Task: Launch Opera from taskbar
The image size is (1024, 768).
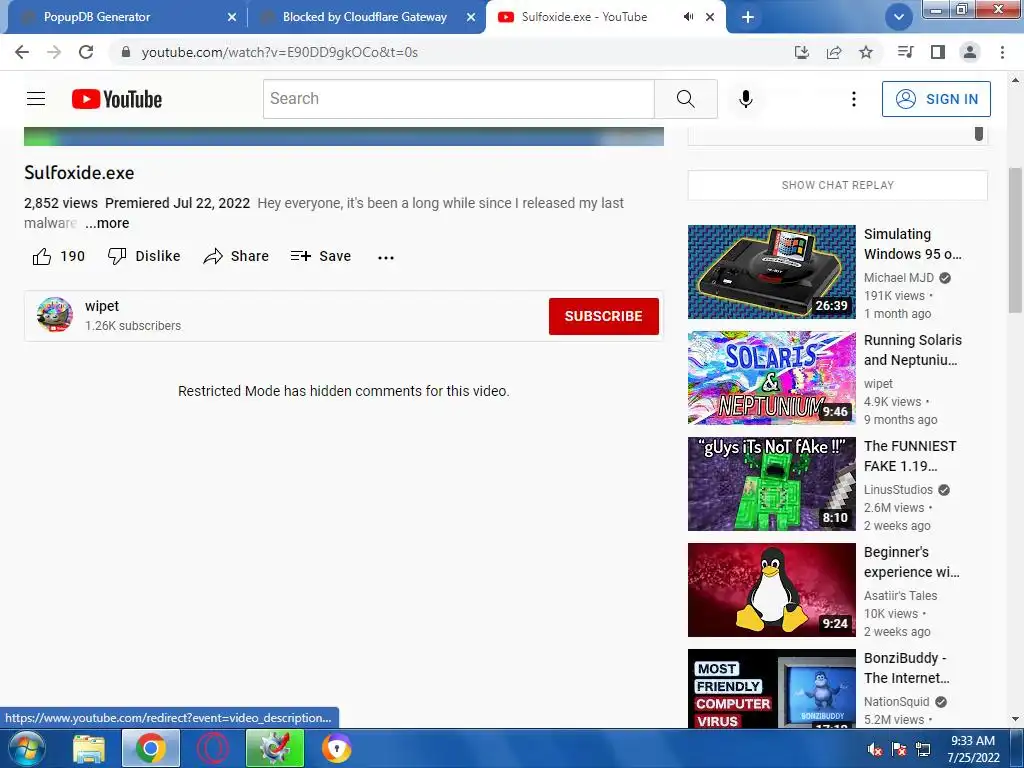Action: pos(213,748)
